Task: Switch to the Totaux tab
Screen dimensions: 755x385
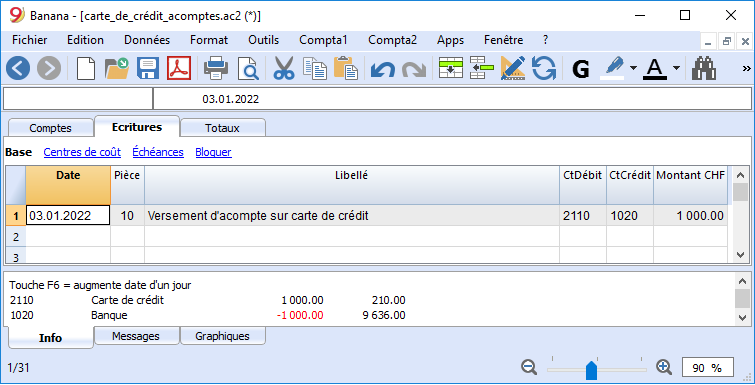Action: click(x=222, y=128)
